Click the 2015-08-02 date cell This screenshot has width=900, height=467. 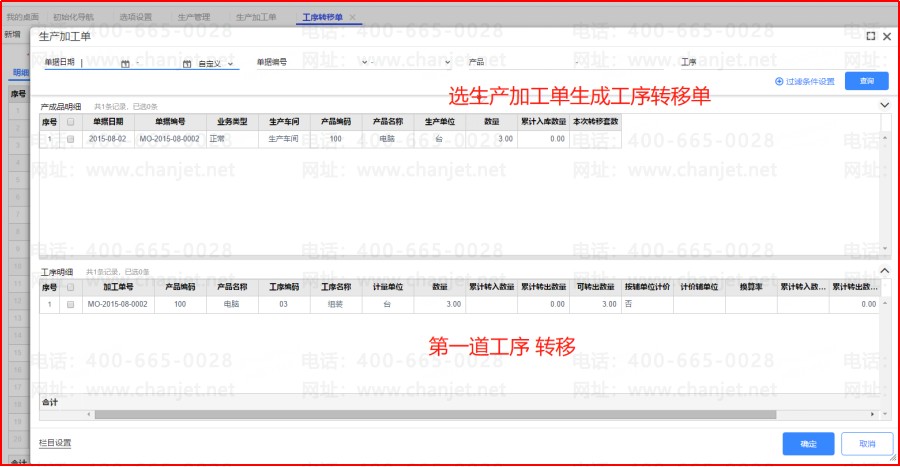(108, 139)
